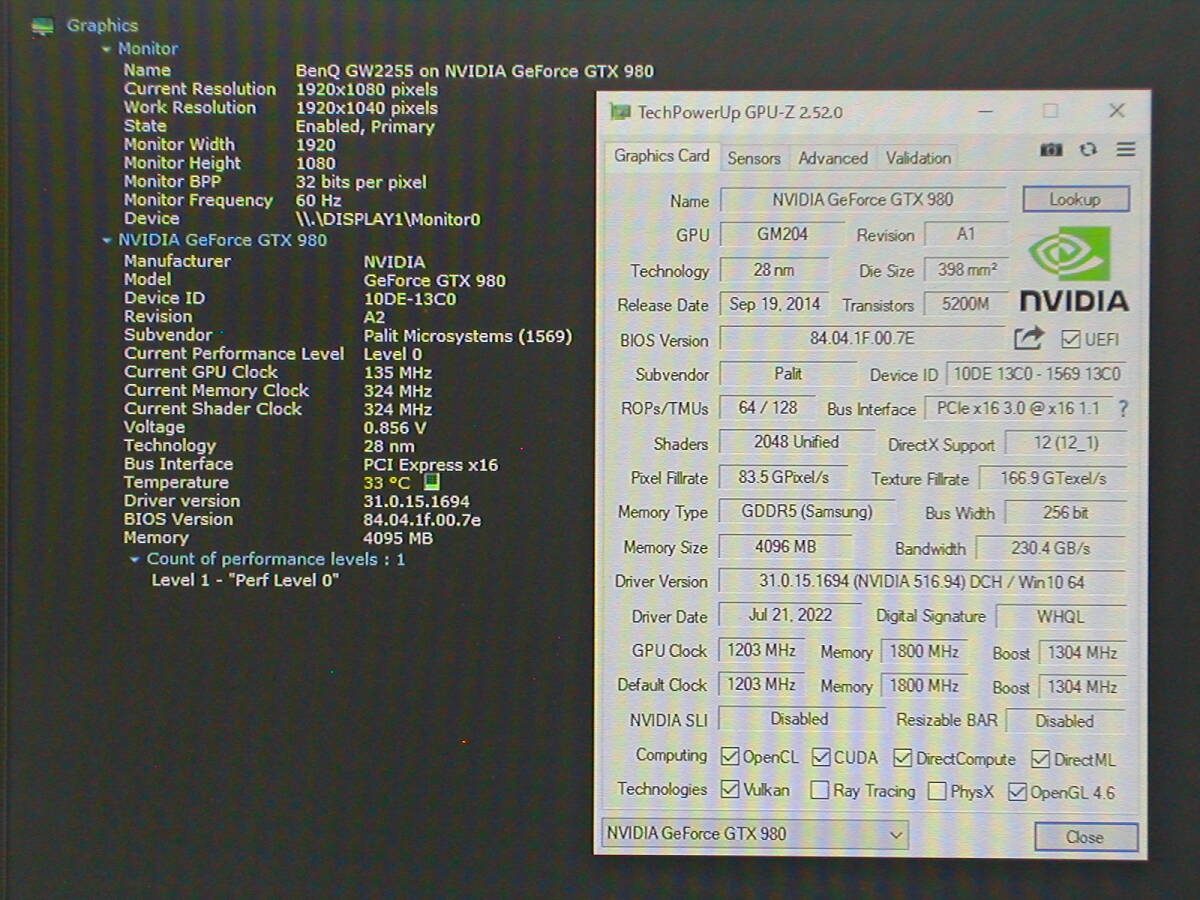Image resolution: width=1200 pixels, height=900 pixels.
Task: Click the NVIDIA SLI Disabled field
Action: [800, 719]
